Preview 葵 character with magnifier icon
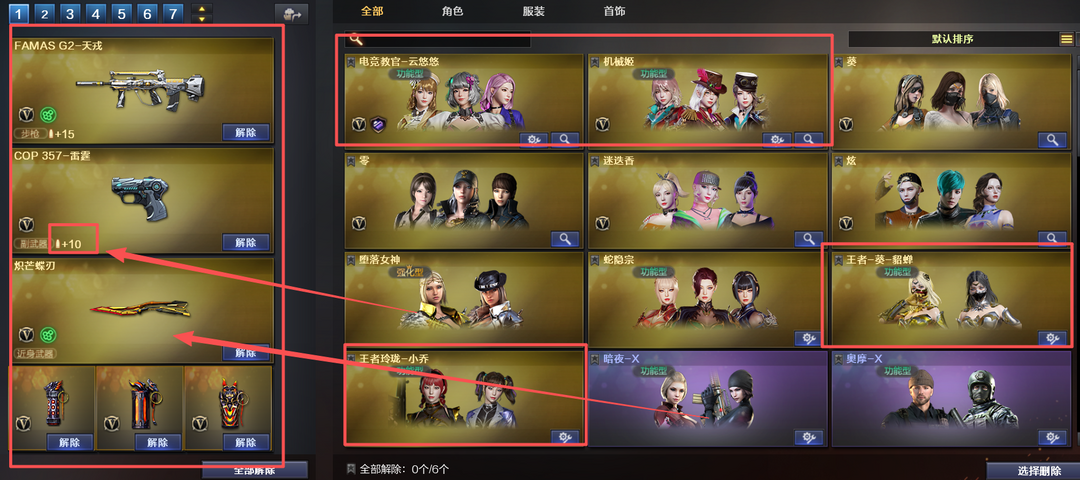Image resolution: width=1080 pixels, height=480 pixels. click(x=1052, y=139)
